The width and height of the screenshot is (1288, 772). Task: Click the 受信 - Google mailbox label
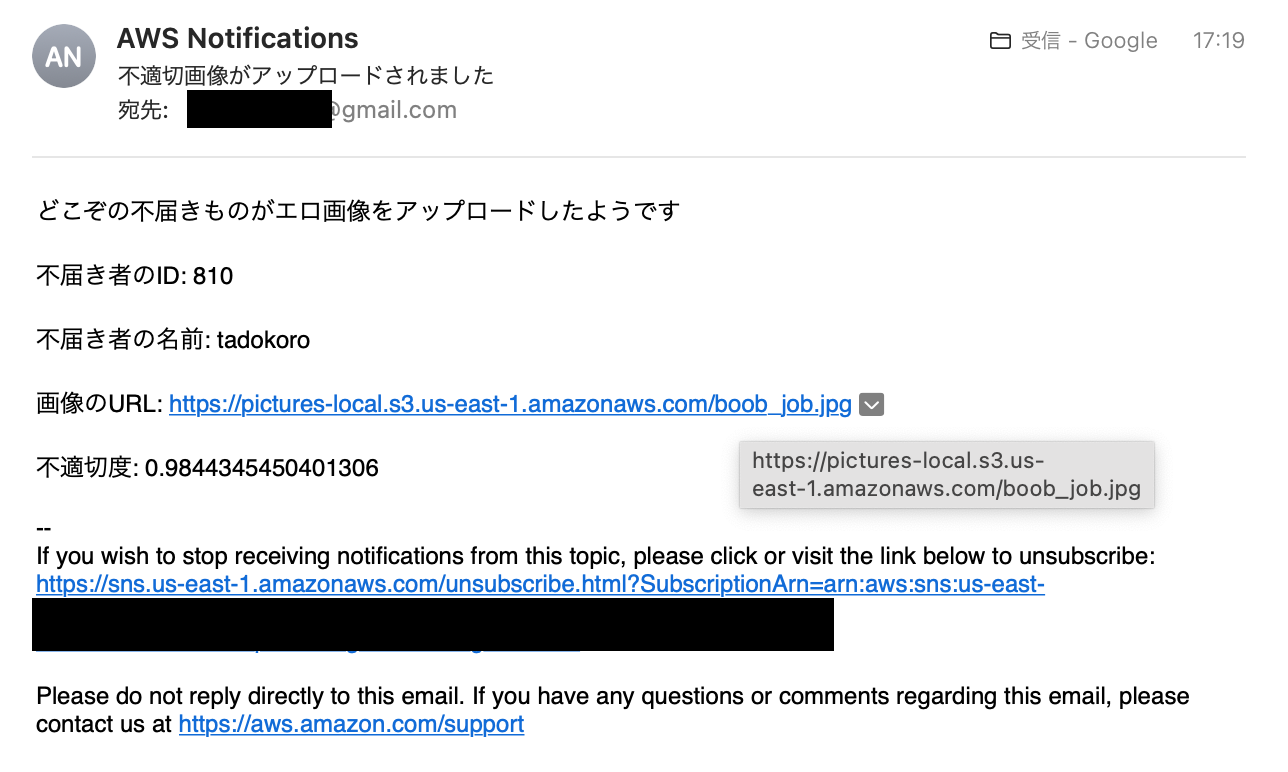pos(1088,41)
